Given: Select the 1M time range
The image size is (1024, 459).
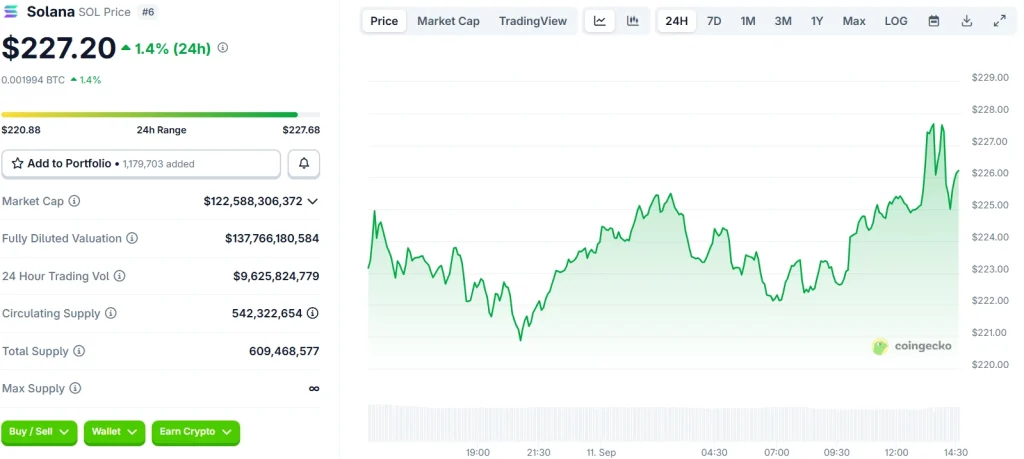Looking at the screenshot, I should click(x=748, y=21).
